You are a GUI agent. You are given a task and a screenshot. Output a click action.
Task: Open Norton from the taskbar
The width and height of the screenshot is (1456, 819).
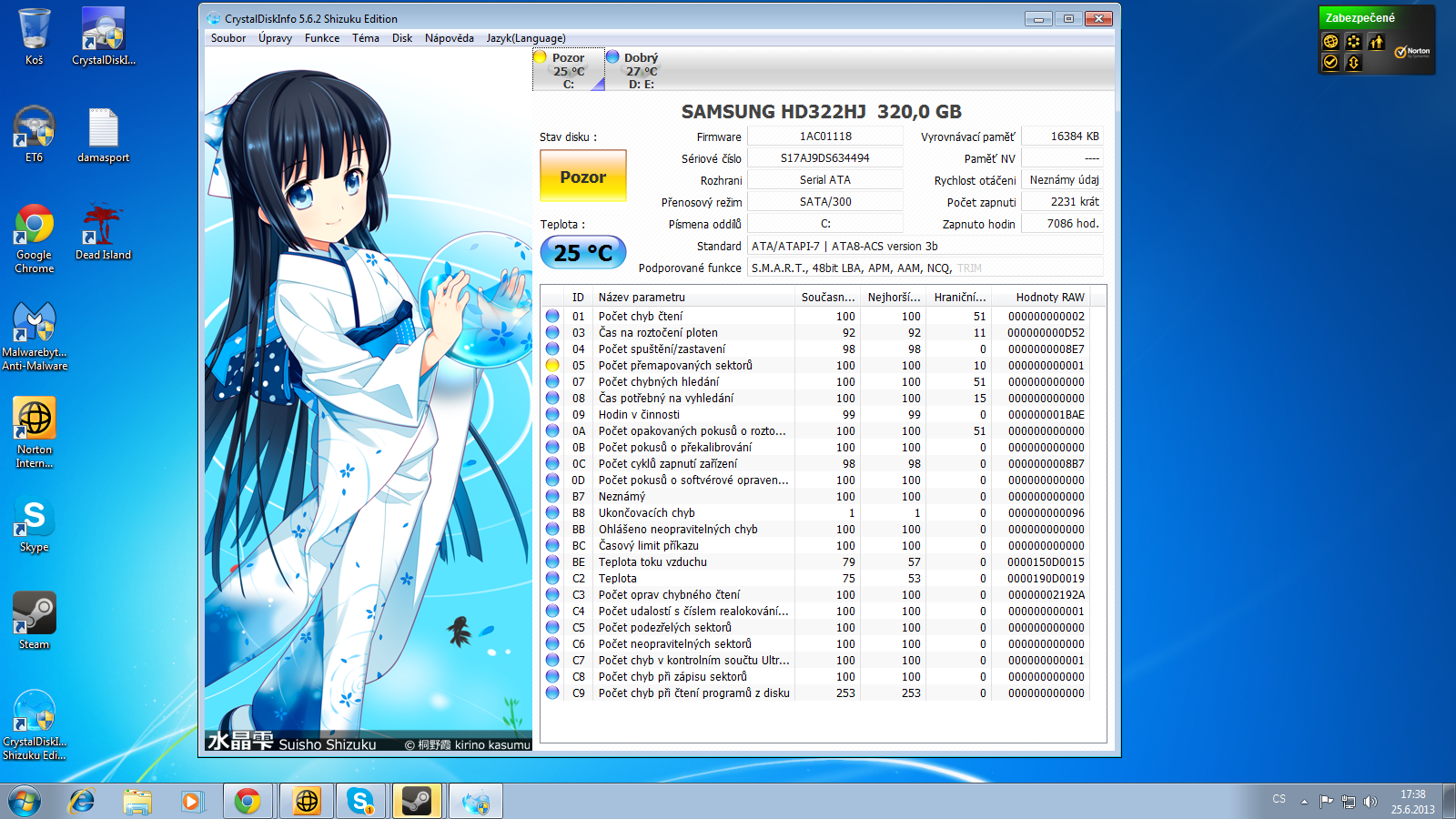(x=307, y=802)
